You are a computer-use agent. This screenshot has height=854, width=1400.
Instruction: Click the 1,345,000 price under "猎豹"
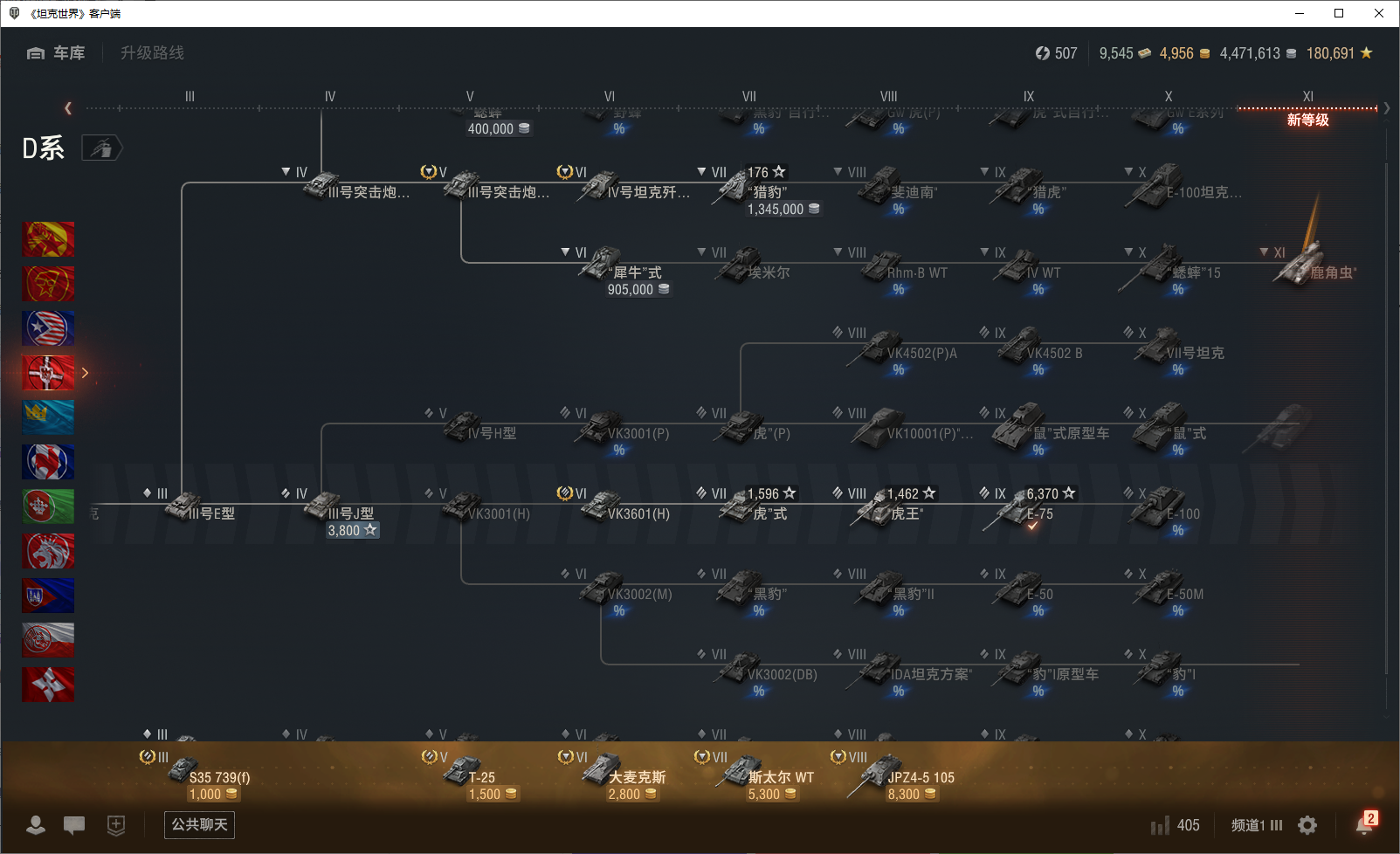point(783,209)
